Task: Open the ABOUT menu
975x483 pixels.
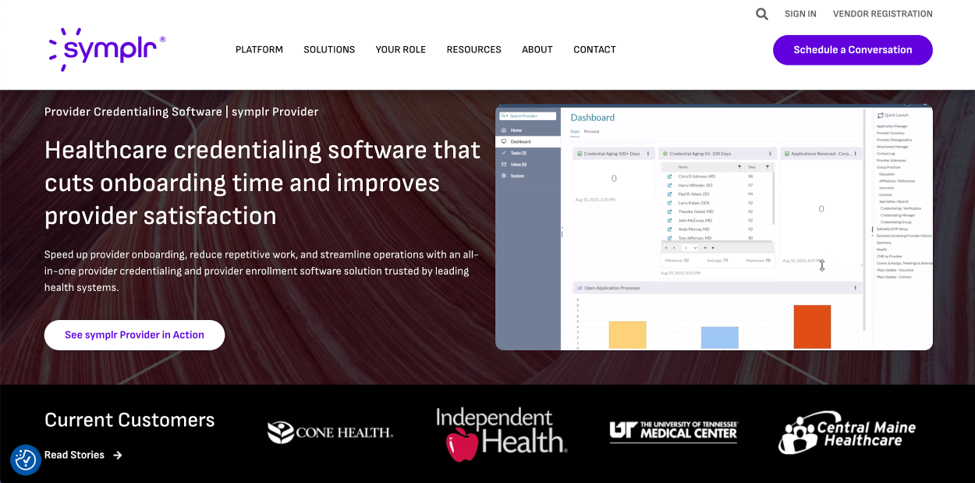Action: tap(537, 50)
